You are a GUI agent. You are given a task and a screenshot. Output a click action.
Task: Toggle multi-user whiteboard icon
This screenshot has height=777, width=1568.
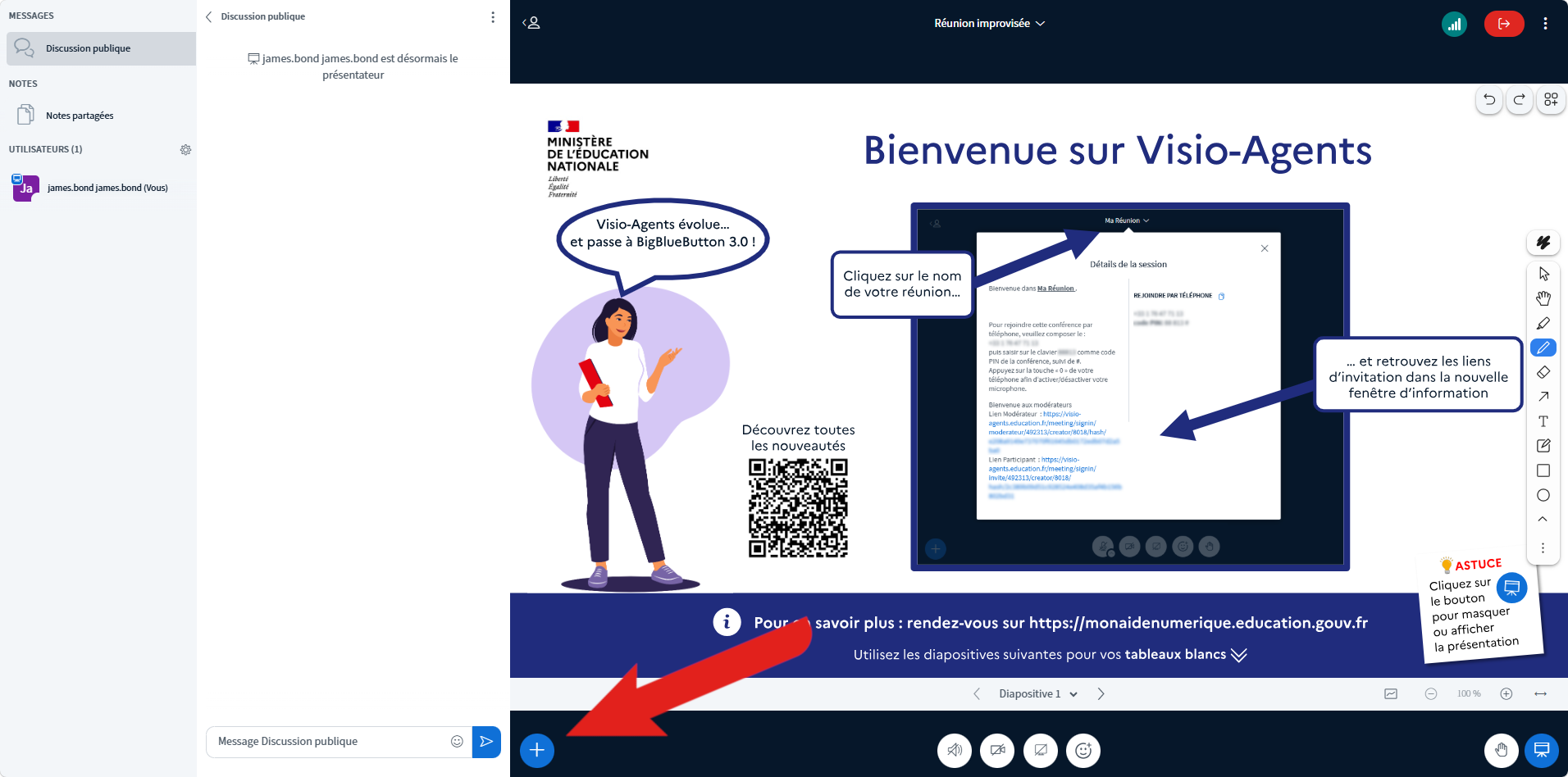pos(1391,693)
